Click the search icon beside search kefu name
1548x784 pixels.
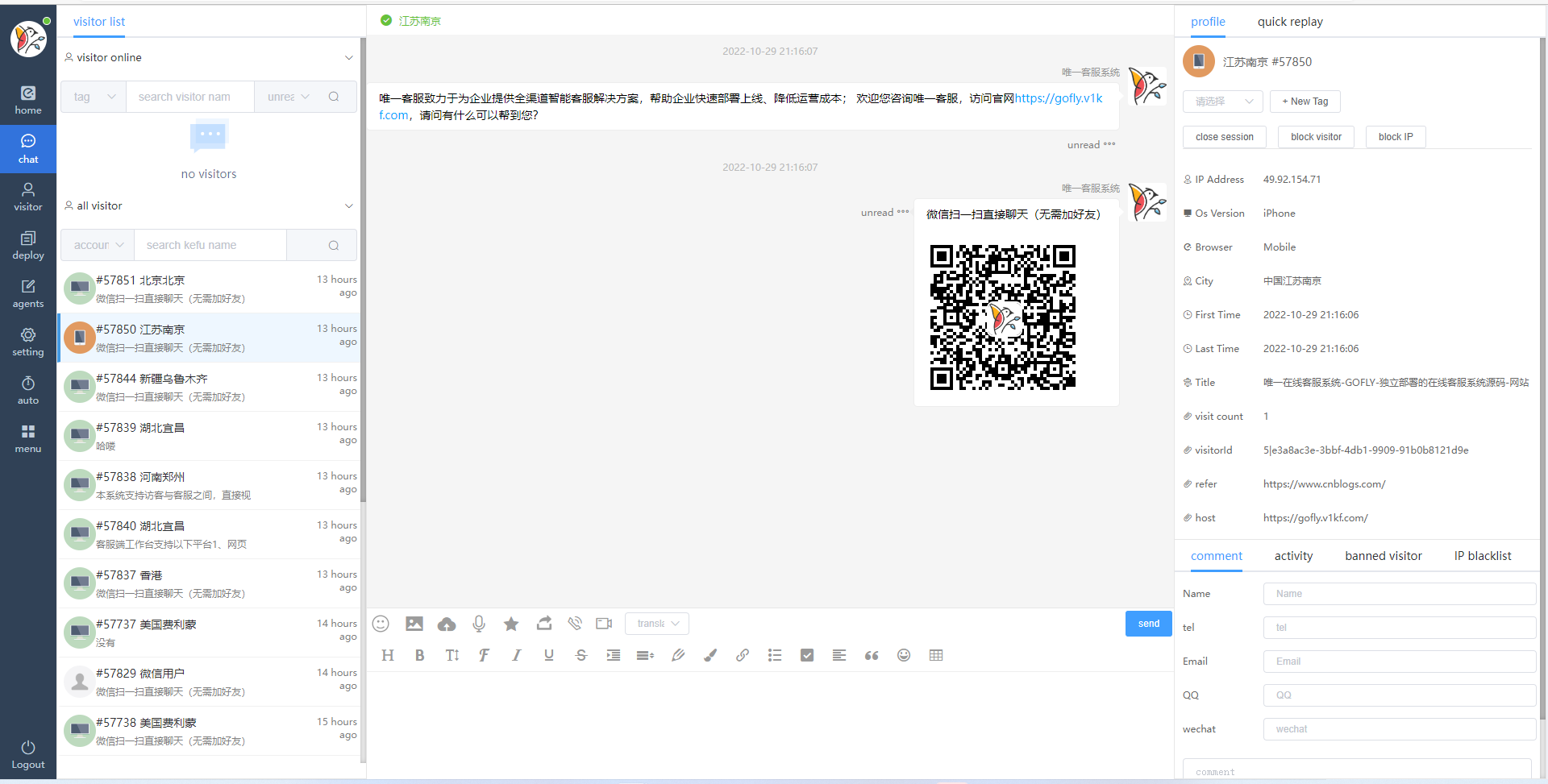click(x=334, y=245)
